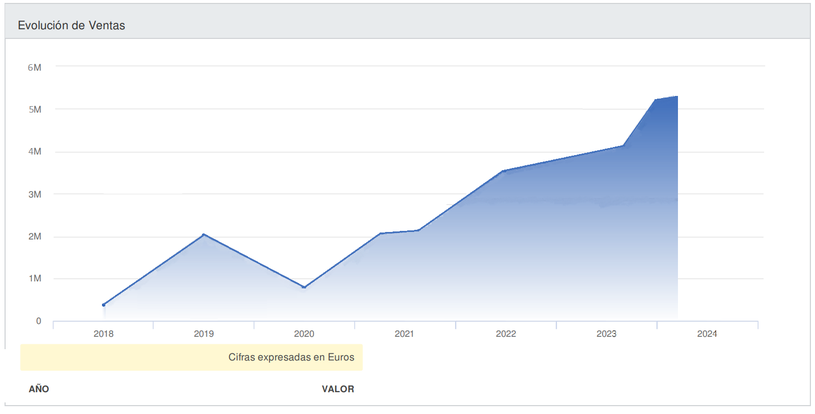815x414 pixels.
Task: Select the 2023 x-axis label
Action: pyautogui.click(x=606, y=334)
